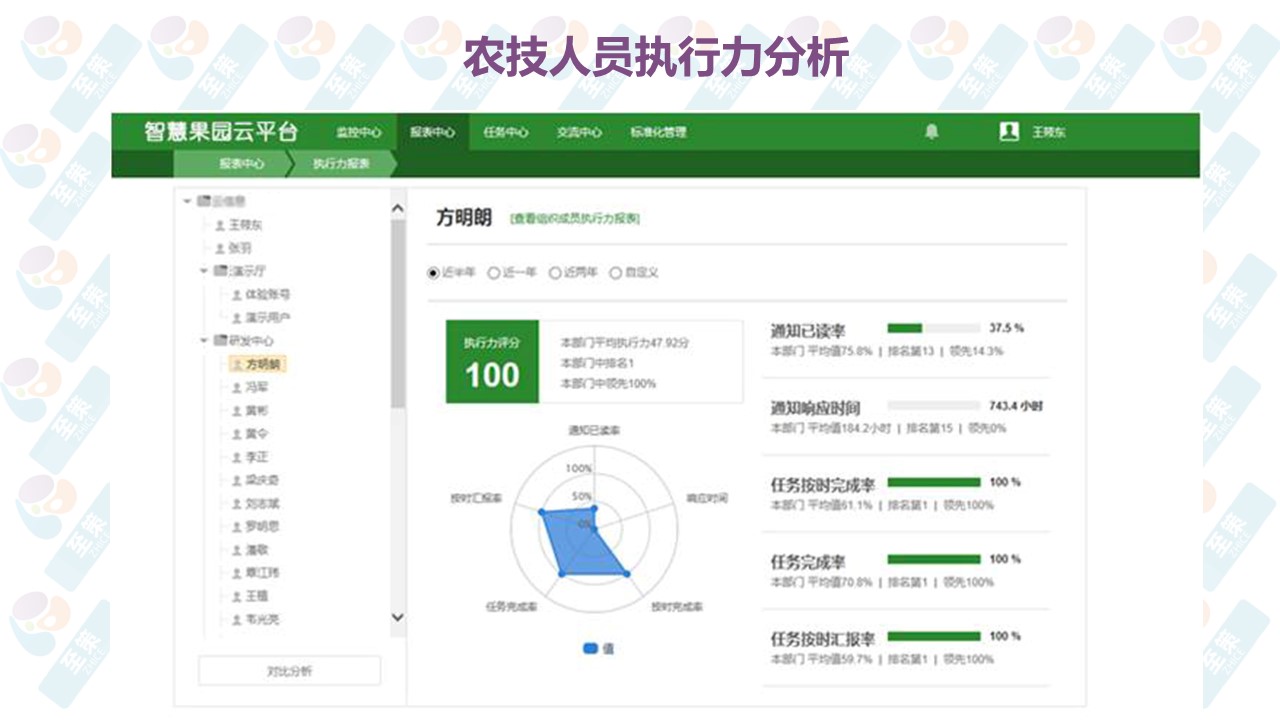Click the person icon beside 张羽
Viewport: 1280px width, 720px height.
[220, 248]
